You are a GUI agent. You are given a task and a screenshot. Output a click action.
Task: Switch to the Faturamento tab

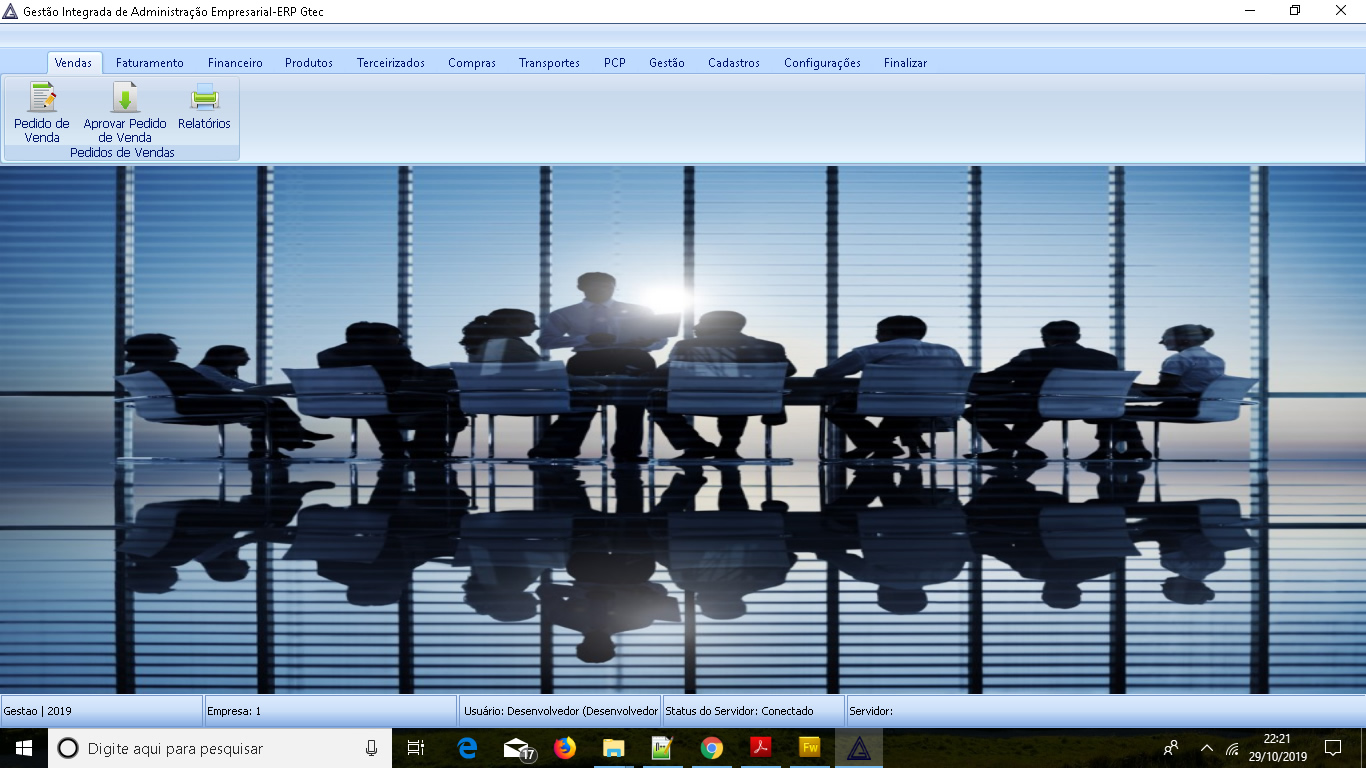[x=150, y=63]
